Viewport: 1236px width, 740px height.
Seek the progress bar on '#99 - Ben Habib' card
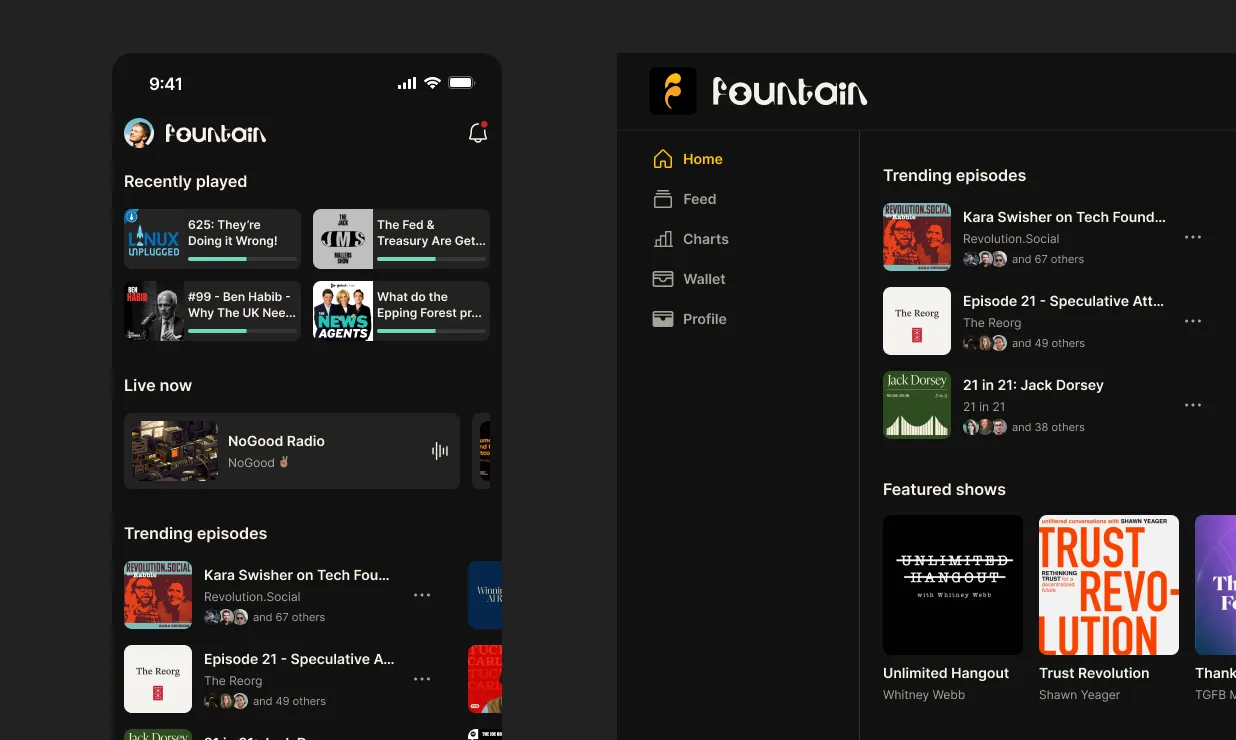point(243,331)
